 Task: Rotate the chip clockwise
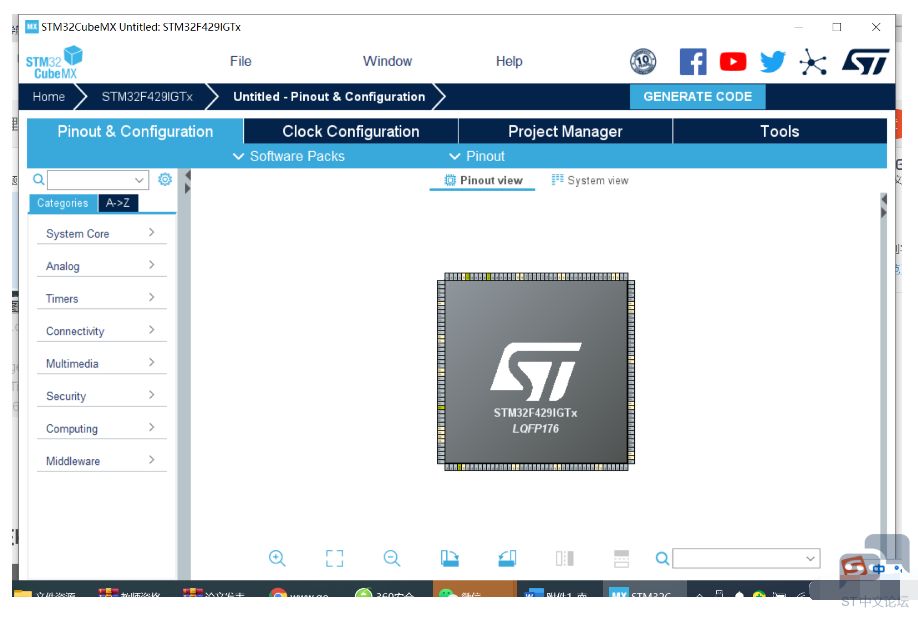[x=450, y=558]
